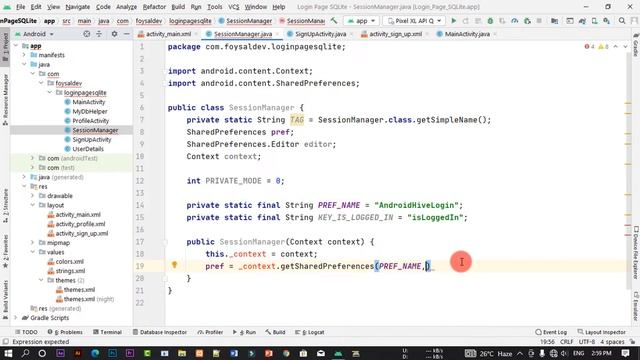Viewport: 640px width, 360px height.
Task: Switch to the activity_sign_up.xml tab
Action: click(x=395, y=34)
